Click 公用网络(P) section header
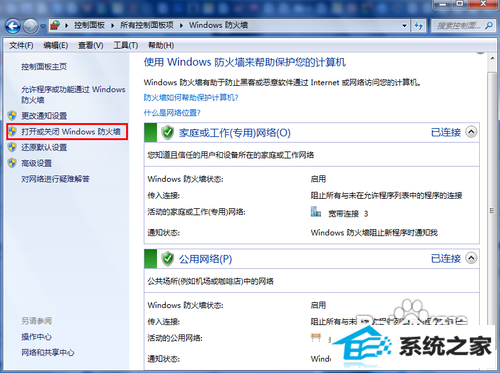The height and width of the screenshot is (373, 500). coord(206,259)
